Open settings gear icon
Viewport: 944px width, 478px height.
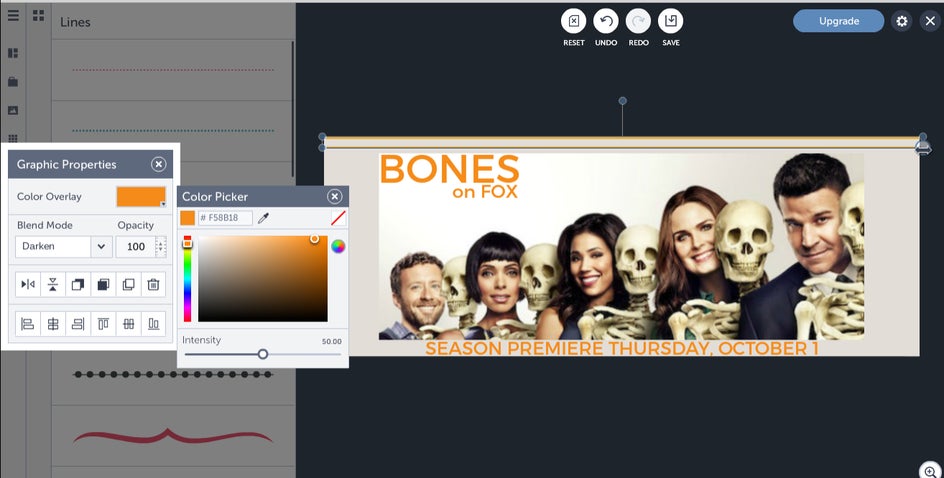coord(901,21)
